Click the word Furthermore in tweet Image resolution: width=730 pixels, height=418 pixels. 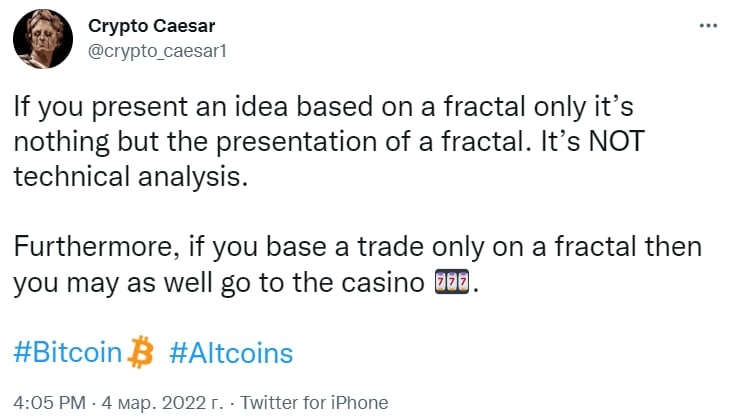tap(83, 246)
